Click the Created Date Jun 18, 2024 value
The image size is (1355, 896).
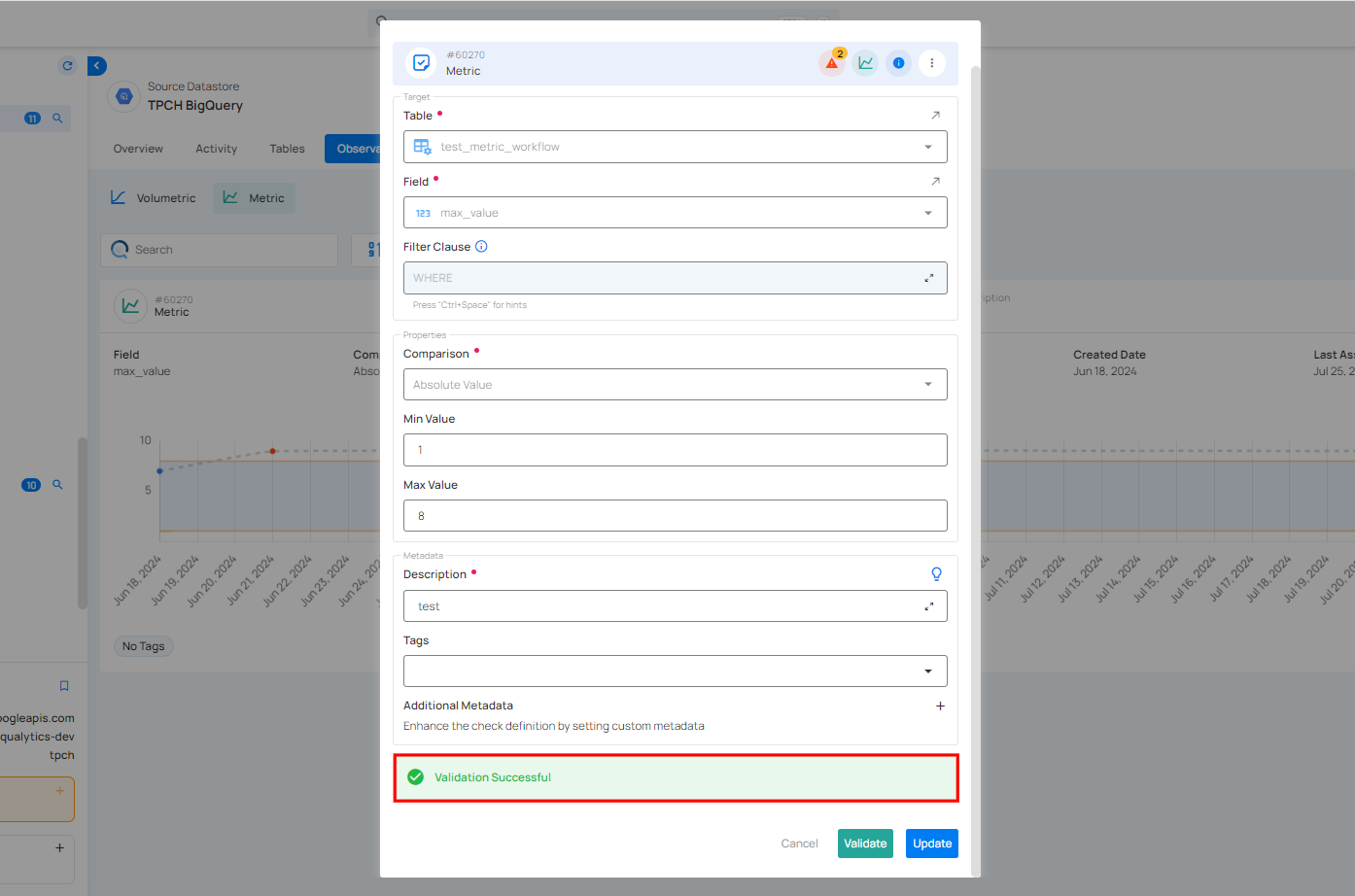click(x=1105, y=371)
